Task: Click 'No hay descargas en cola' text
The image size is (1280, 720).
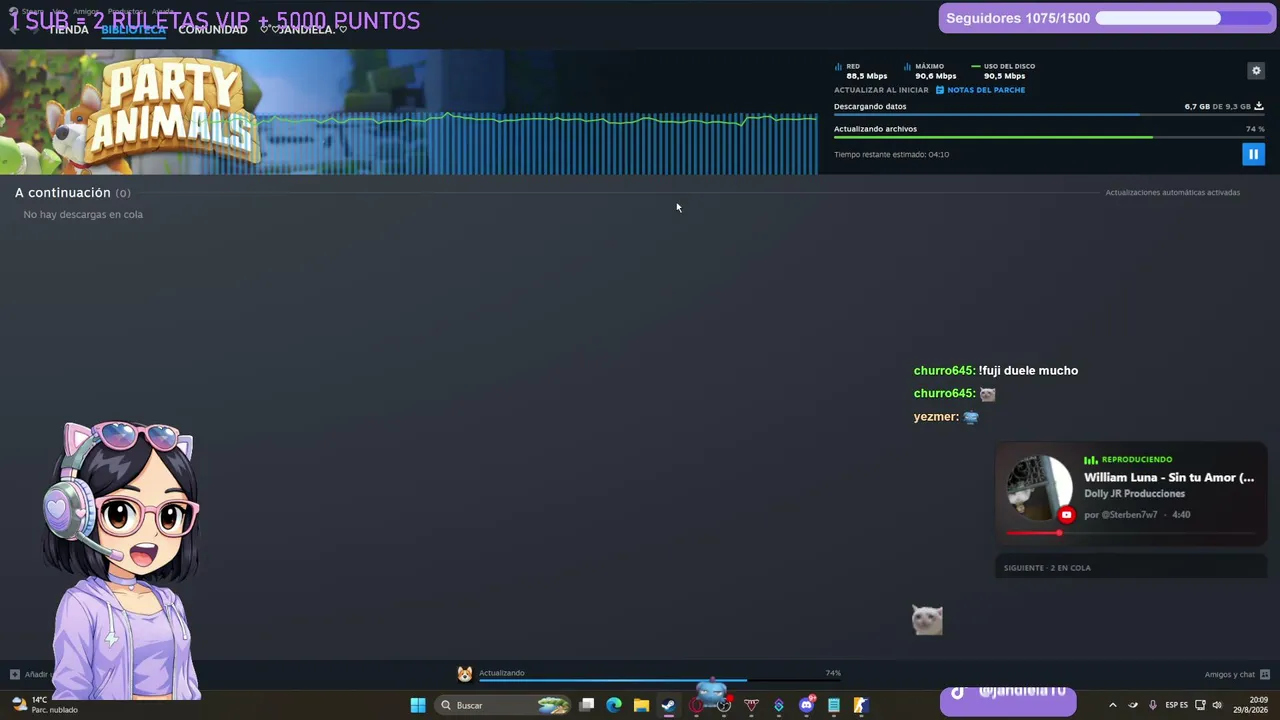Action: 83,215
